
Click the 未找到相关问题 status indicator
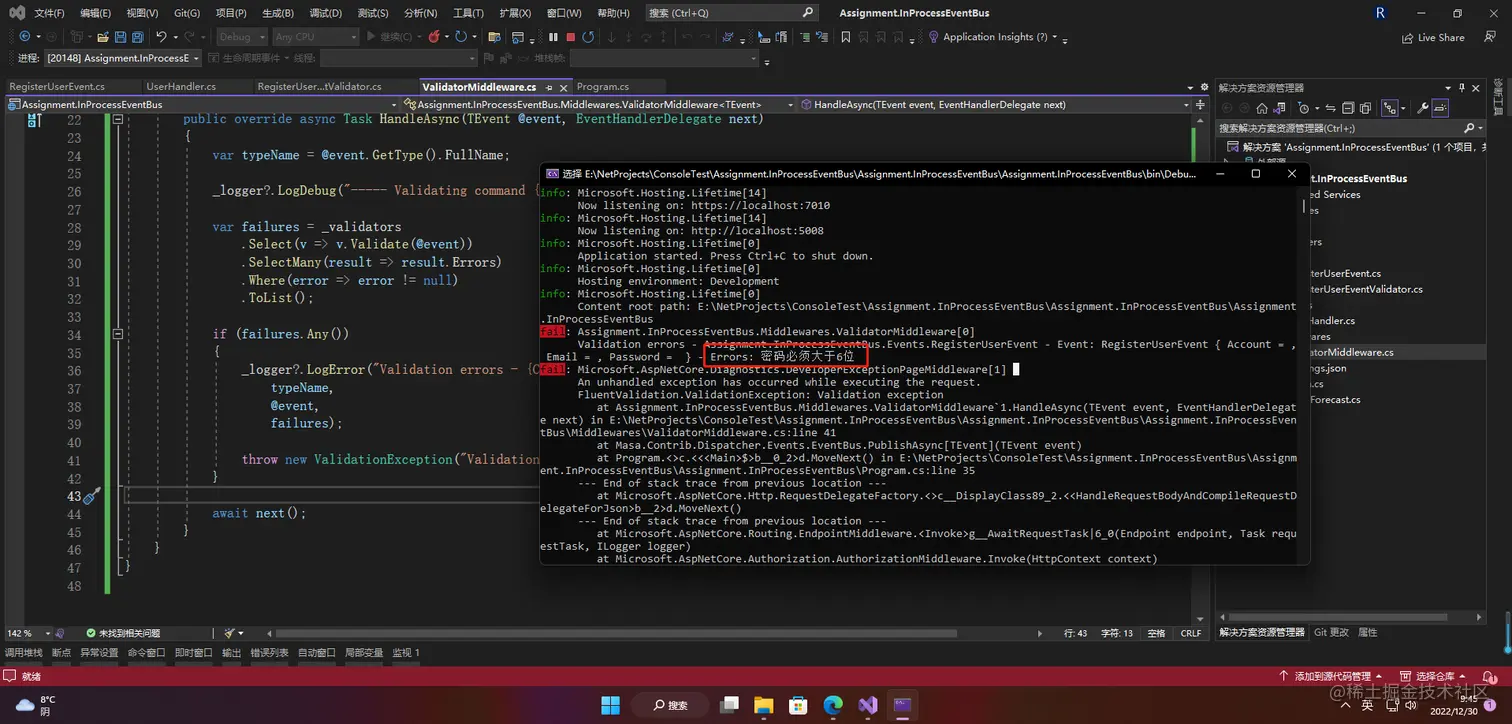click(x=122, y=633)
